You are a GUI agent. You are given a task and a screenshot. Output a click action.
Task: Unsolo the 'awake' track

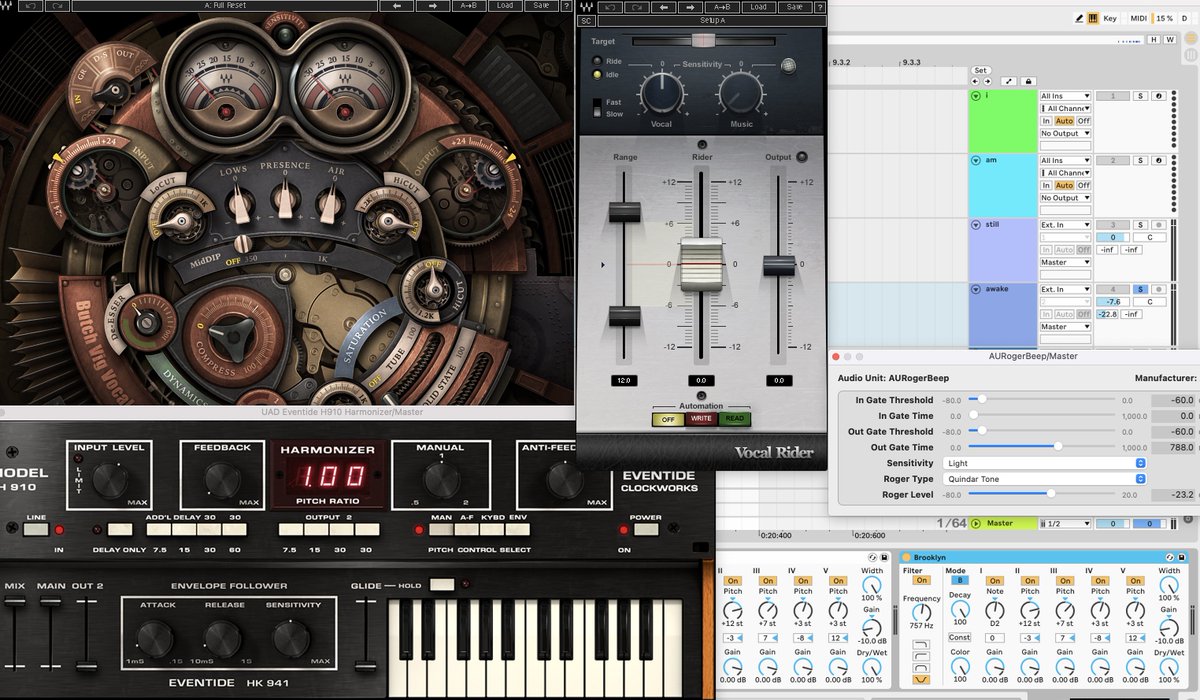pyautogui.click(x=1140, y=289)
